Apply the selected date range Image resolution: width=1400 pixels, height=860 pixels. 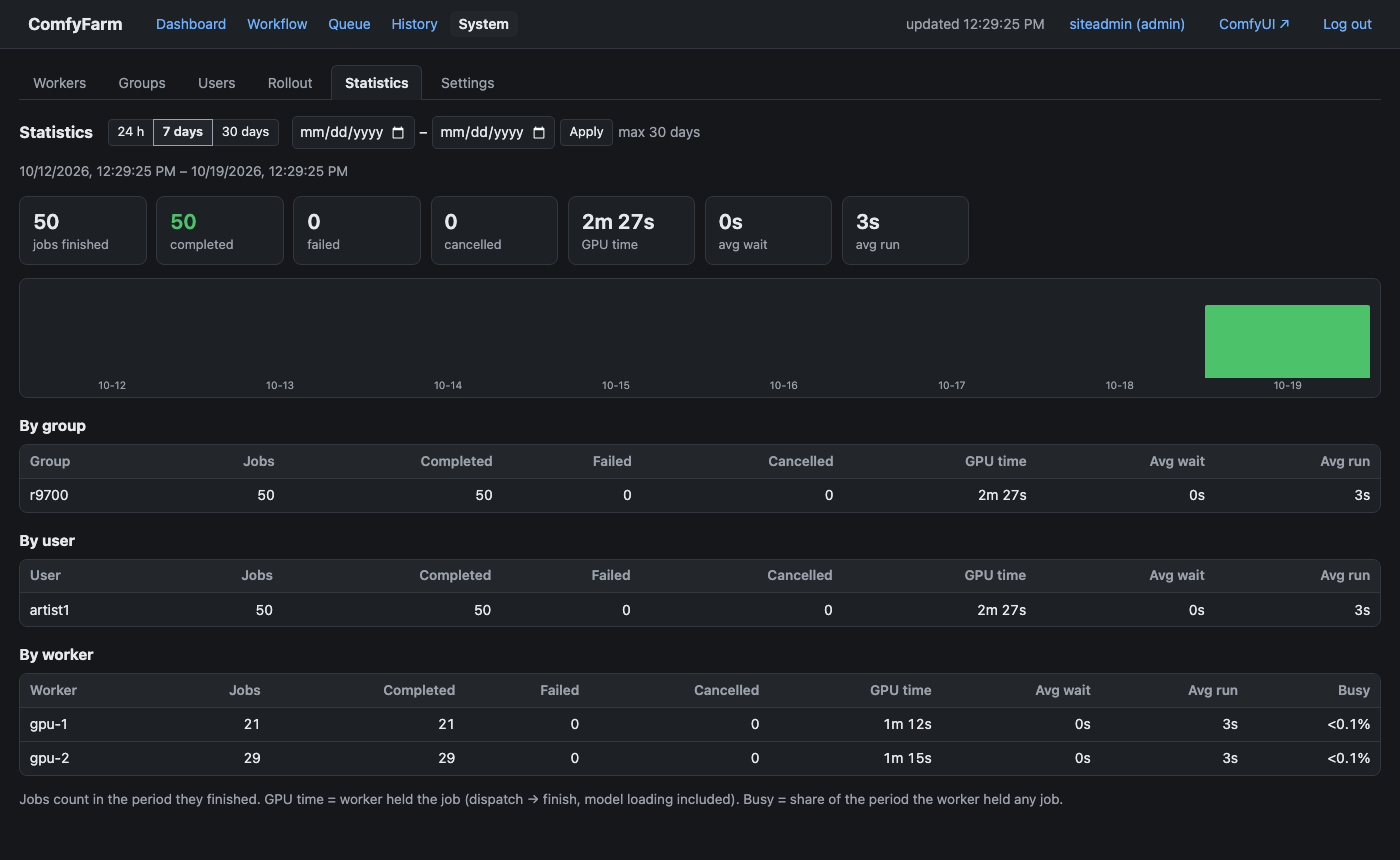586,132
